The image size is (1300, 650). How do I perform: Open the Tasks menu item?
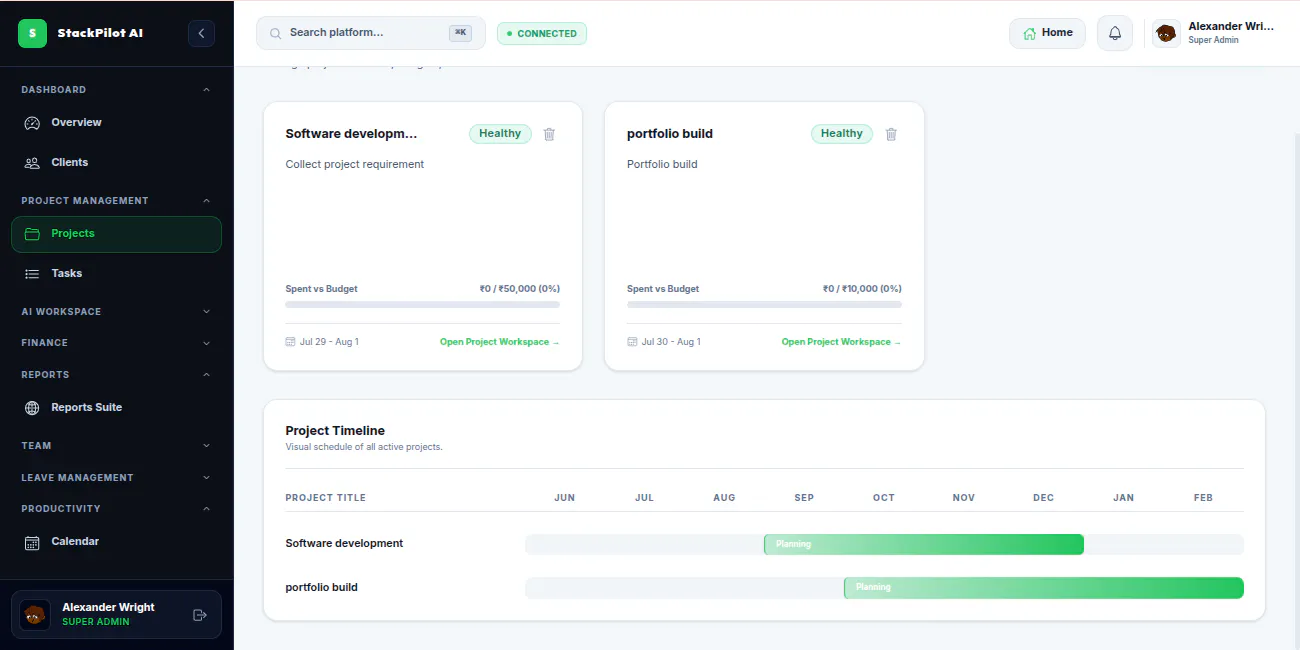pos(116,274)
